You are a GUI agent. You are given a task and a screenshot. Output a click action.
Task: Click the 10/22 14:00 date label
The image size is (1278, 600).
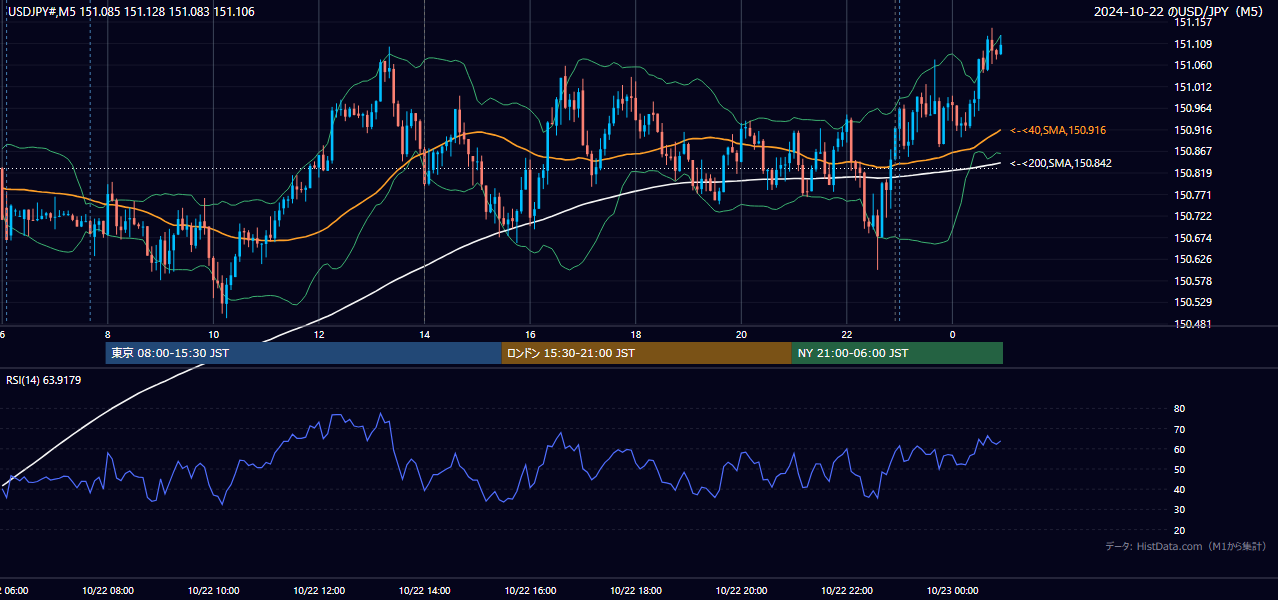click(x=423, y=590)
